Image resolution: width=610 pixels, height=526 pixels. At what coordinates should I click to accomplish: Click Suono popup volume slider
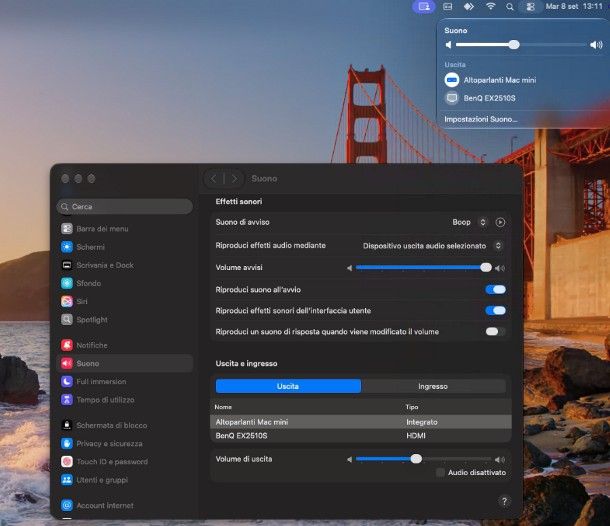[x=521, y=45]
